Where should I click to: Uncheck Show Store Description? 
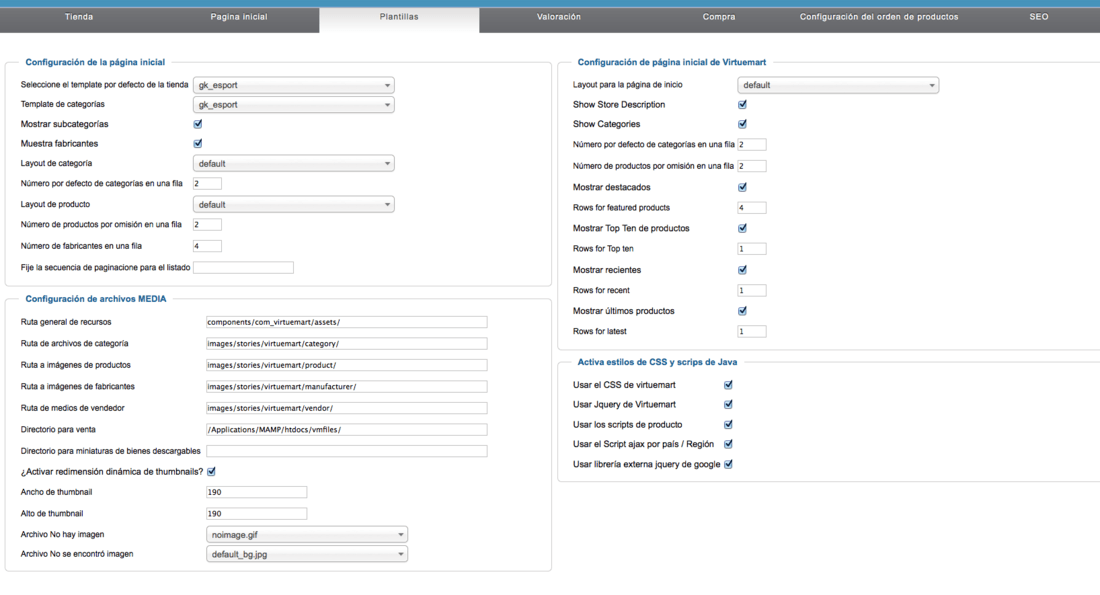coord(742,105)
